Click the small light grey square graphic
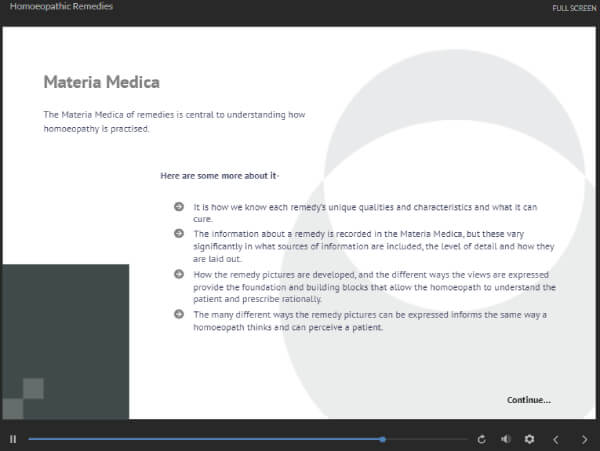600x451 pixels. [33, 389]
